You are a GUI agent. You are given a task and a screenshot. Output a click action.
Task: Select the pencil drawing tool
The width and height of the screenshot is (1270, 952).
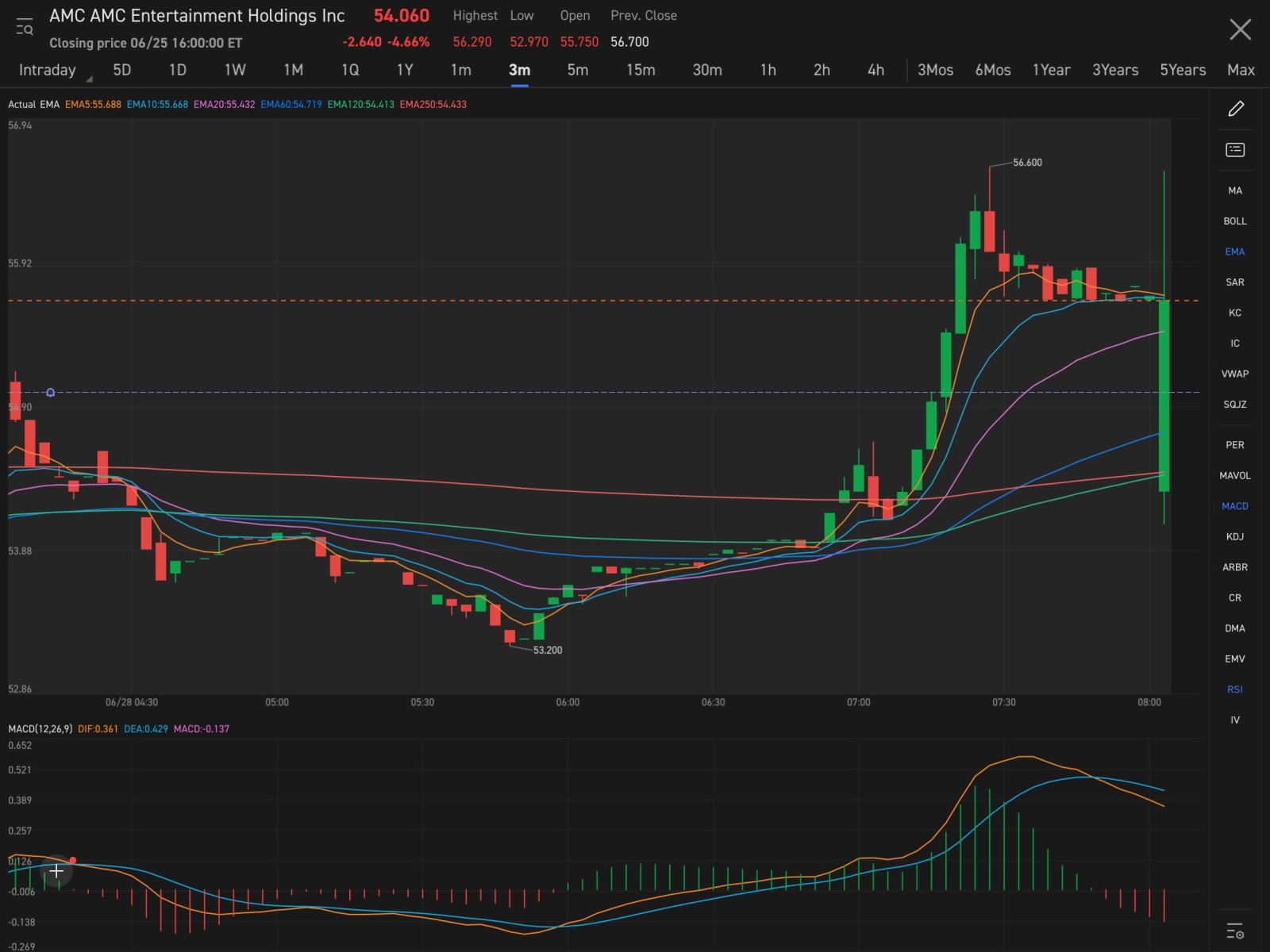pos(1235,109)
